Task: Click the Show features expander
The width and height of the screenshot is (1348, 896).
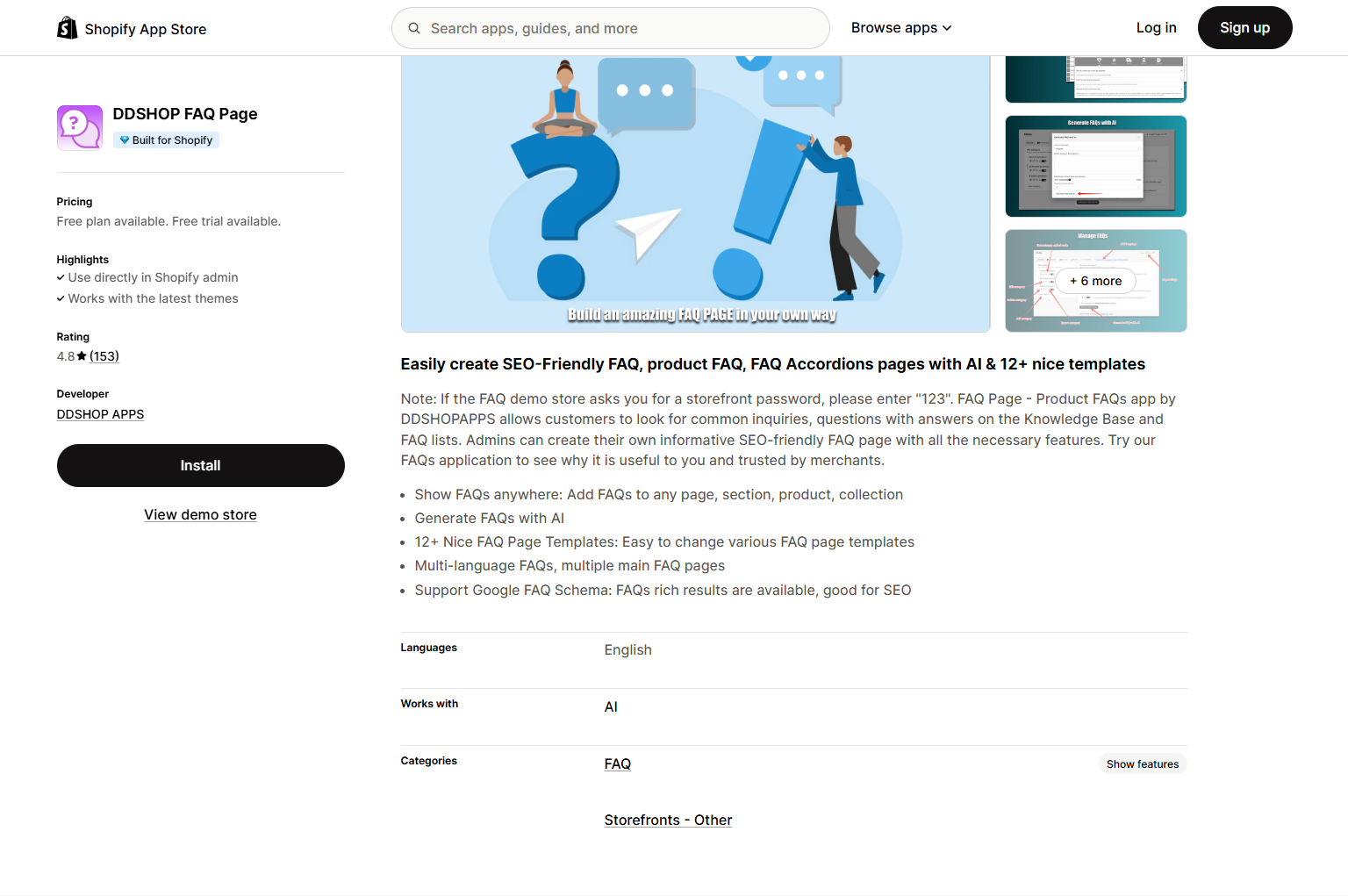Action: point(1142,764)
